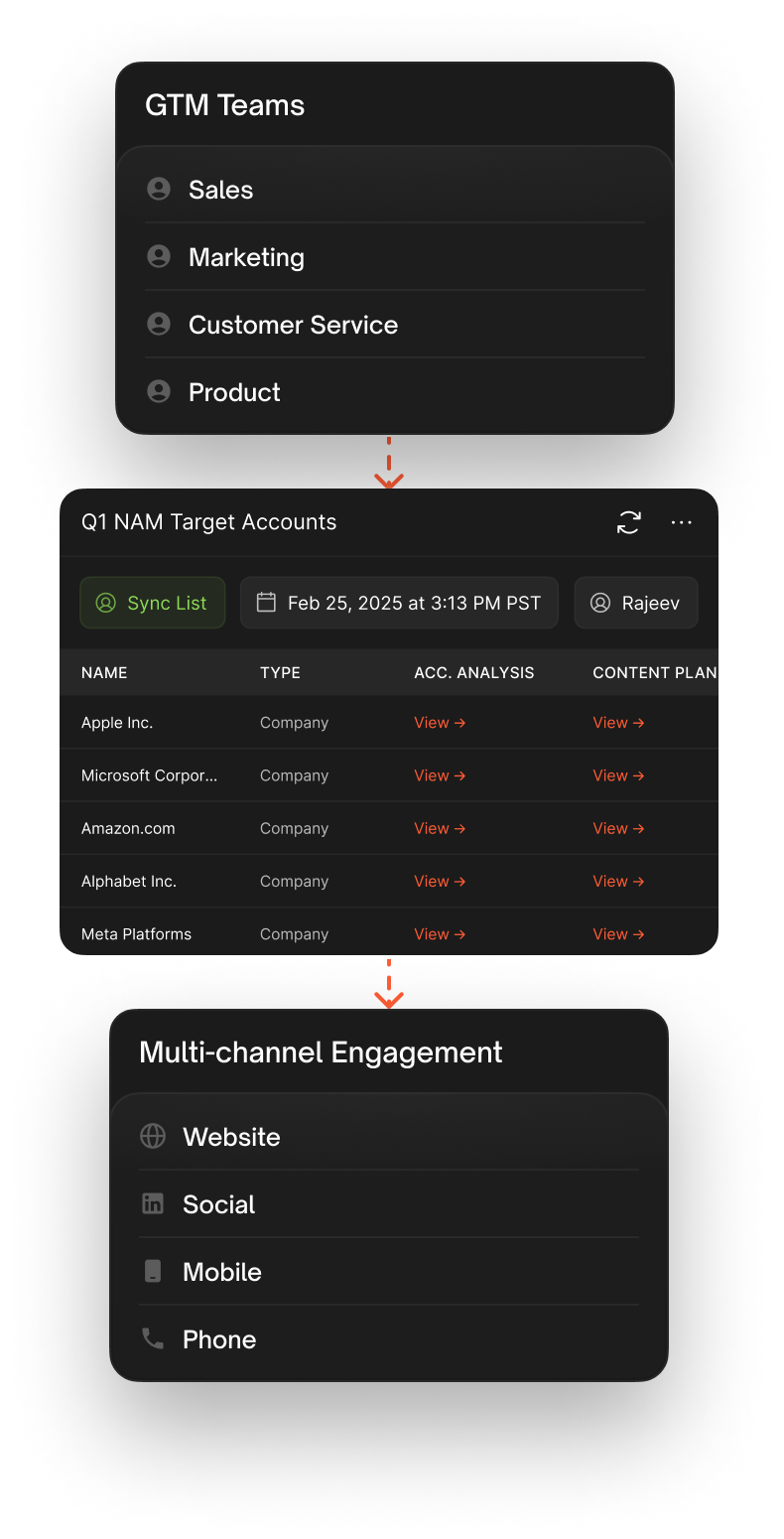
Task: Click the ACC. ANALYSIS column header
Action: (x=474, y=672)
